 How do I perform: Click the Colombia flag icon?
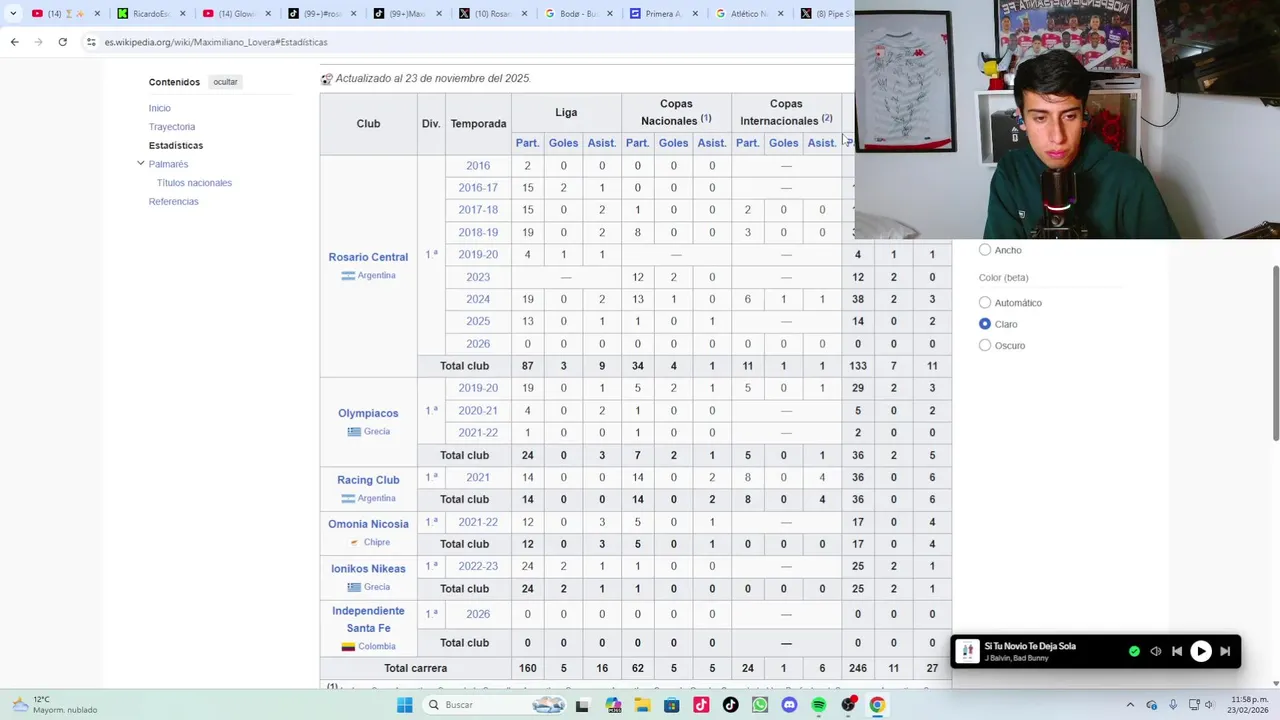tap(348, 647)
